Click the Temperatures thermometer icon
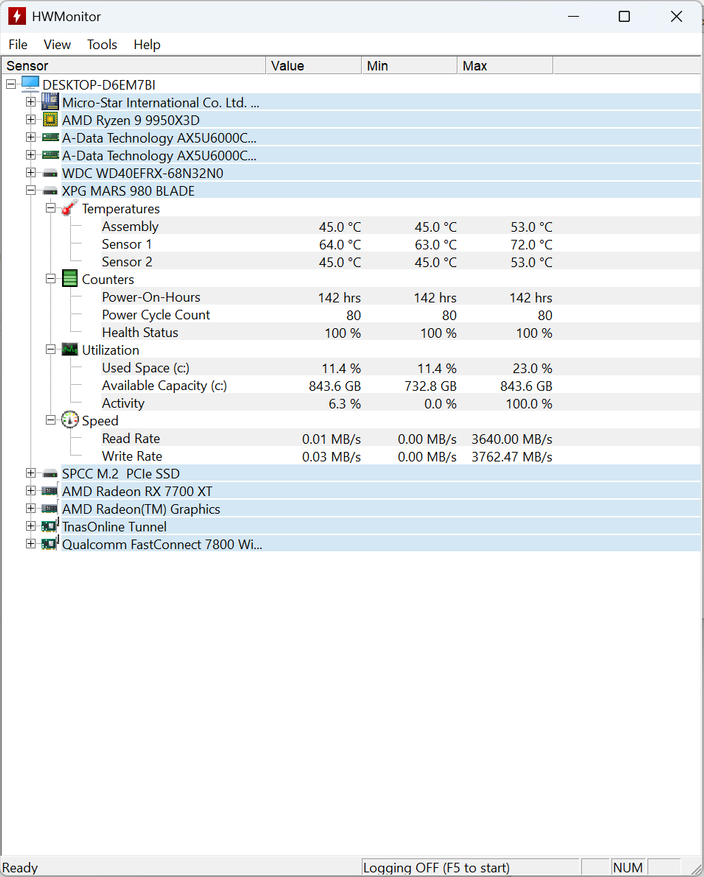 69,208
